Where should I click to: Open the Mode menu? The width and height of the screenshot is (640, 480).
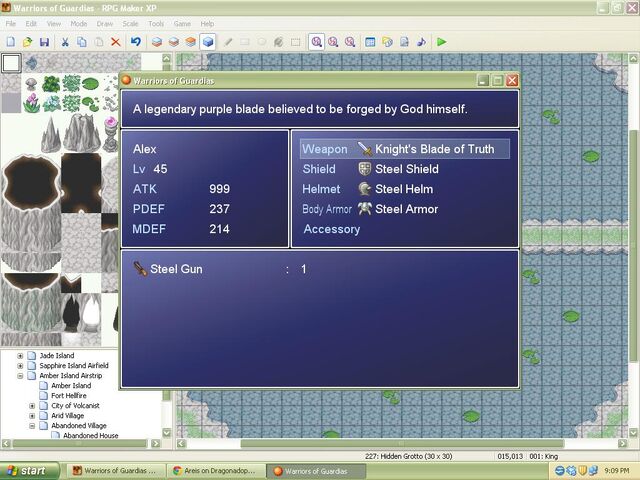pyautogui.click(x=78, y=24)
